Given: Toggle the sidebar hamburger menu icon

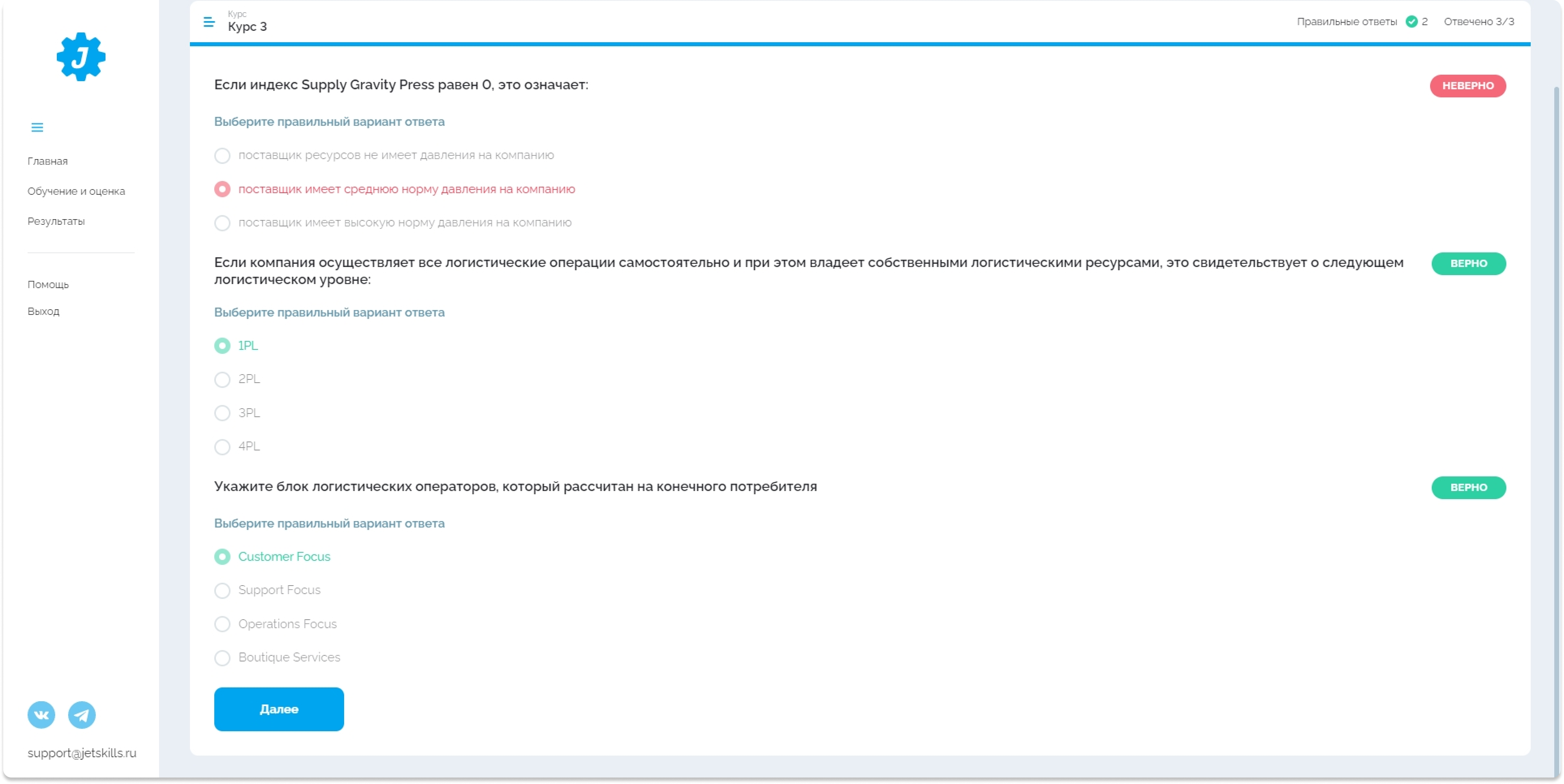Looking at the screenshot, I should tap(37, 127).
